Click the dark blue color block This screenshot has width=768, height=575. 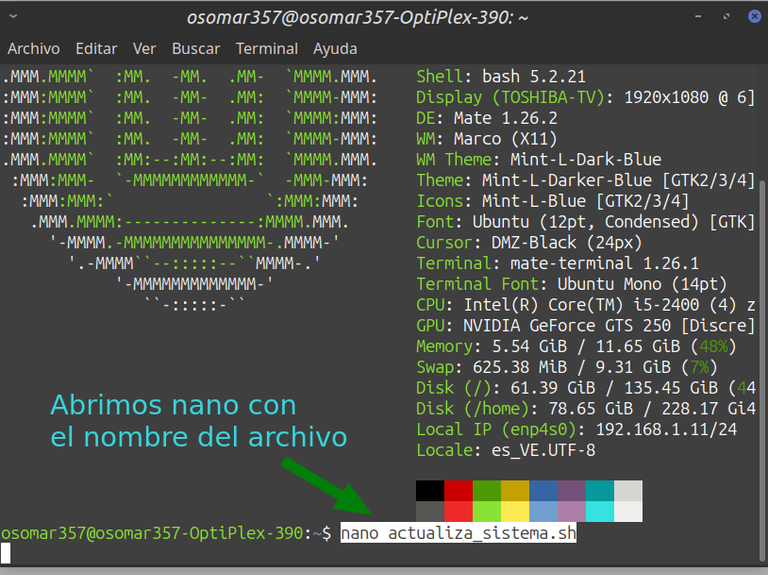[x=544, y=490]
